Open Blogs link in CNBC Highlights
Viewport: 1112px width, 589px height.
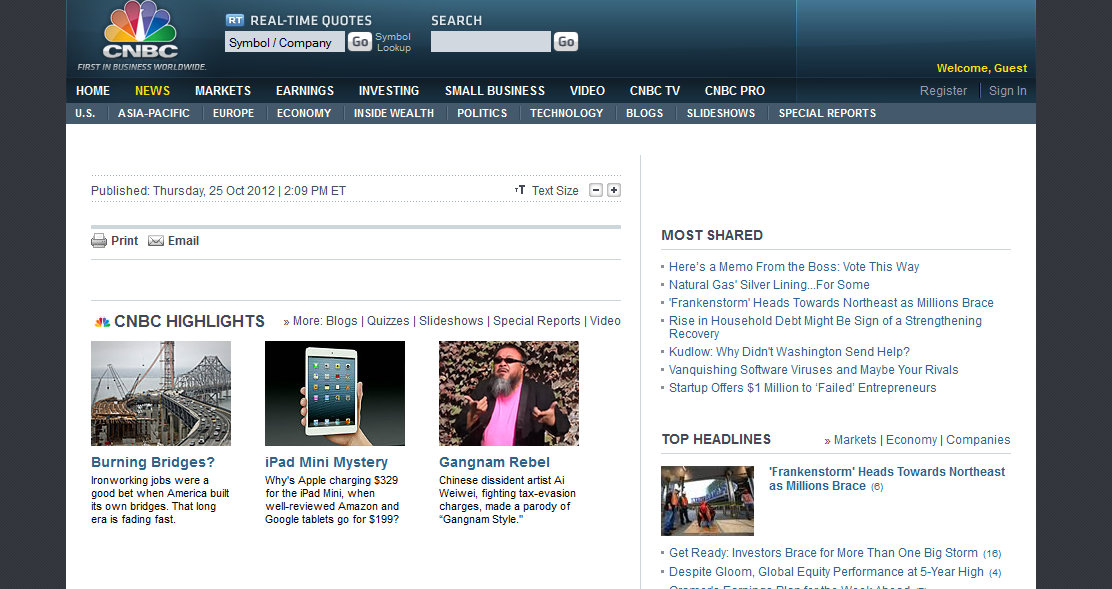pos(342,321)
